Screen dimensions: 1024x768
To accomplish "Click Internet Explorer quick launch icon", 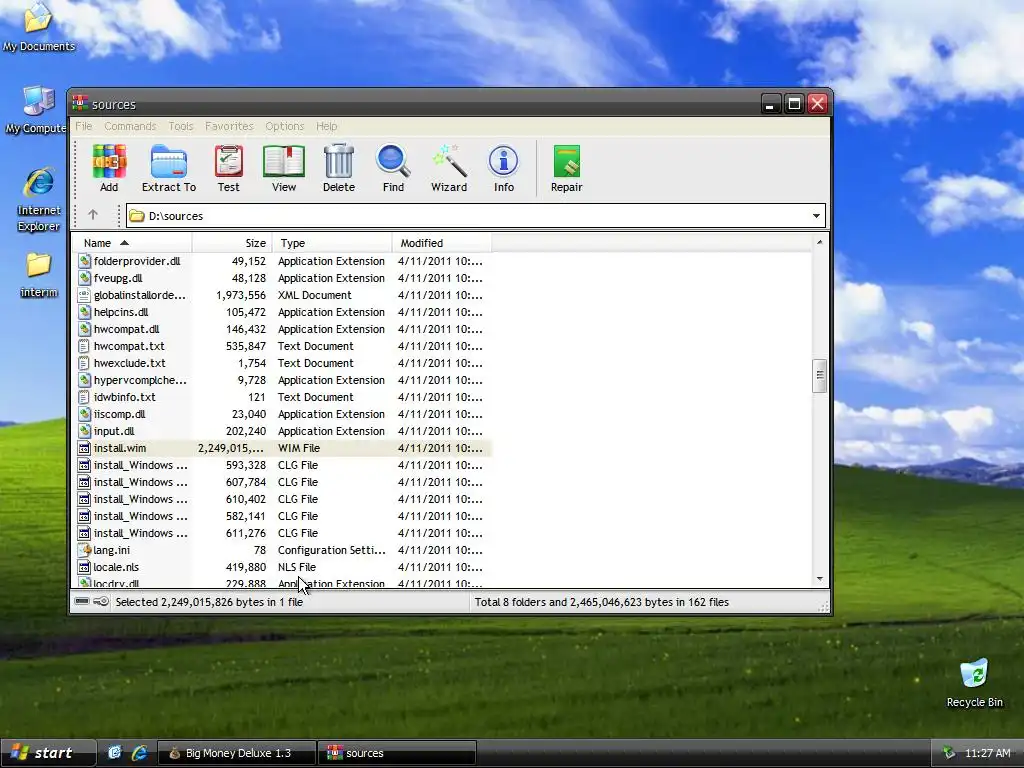I will coord(139,753).
